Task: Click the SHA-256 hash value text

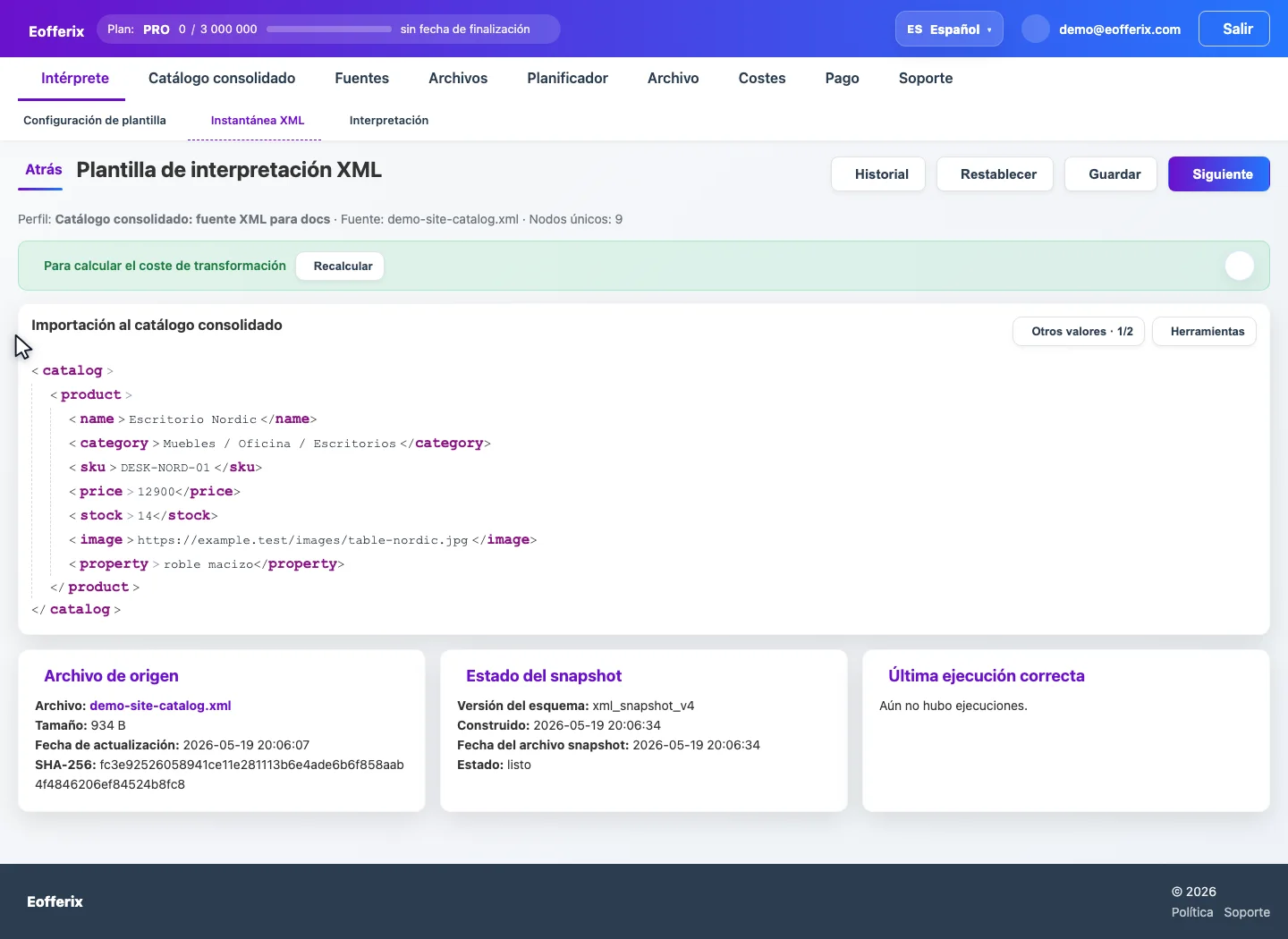Action: 219,774
